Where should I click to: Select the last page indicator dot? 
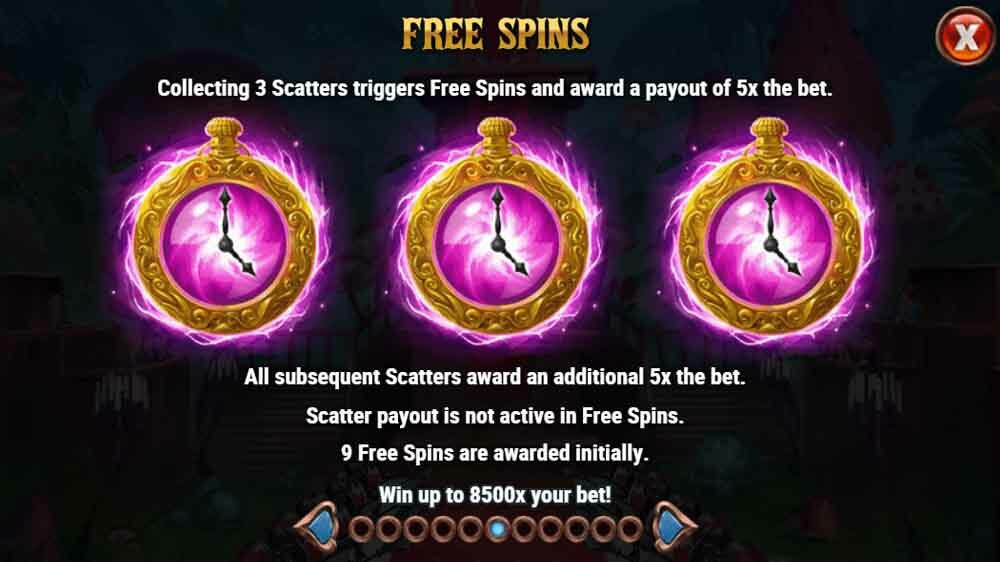[x=630, y=529]
